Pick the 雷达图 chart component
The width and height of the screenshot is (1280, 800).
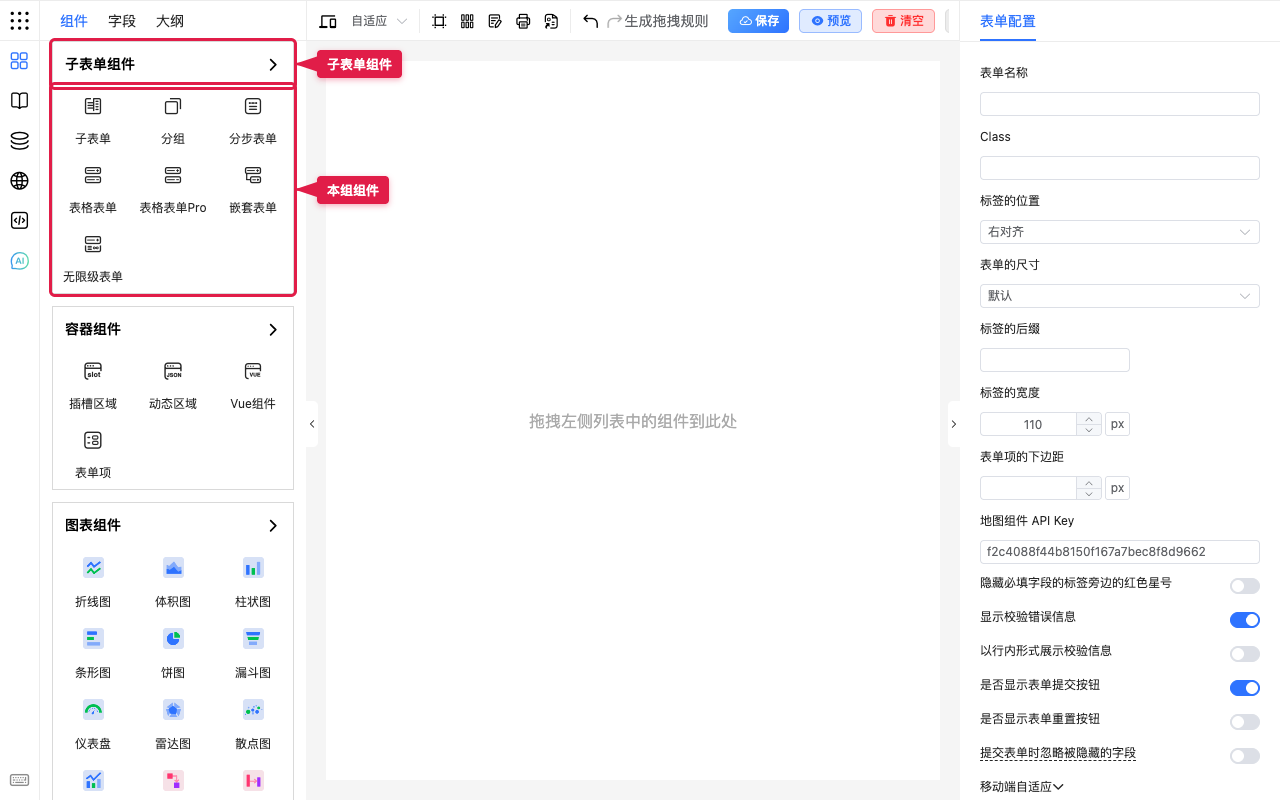coord(173,724)
